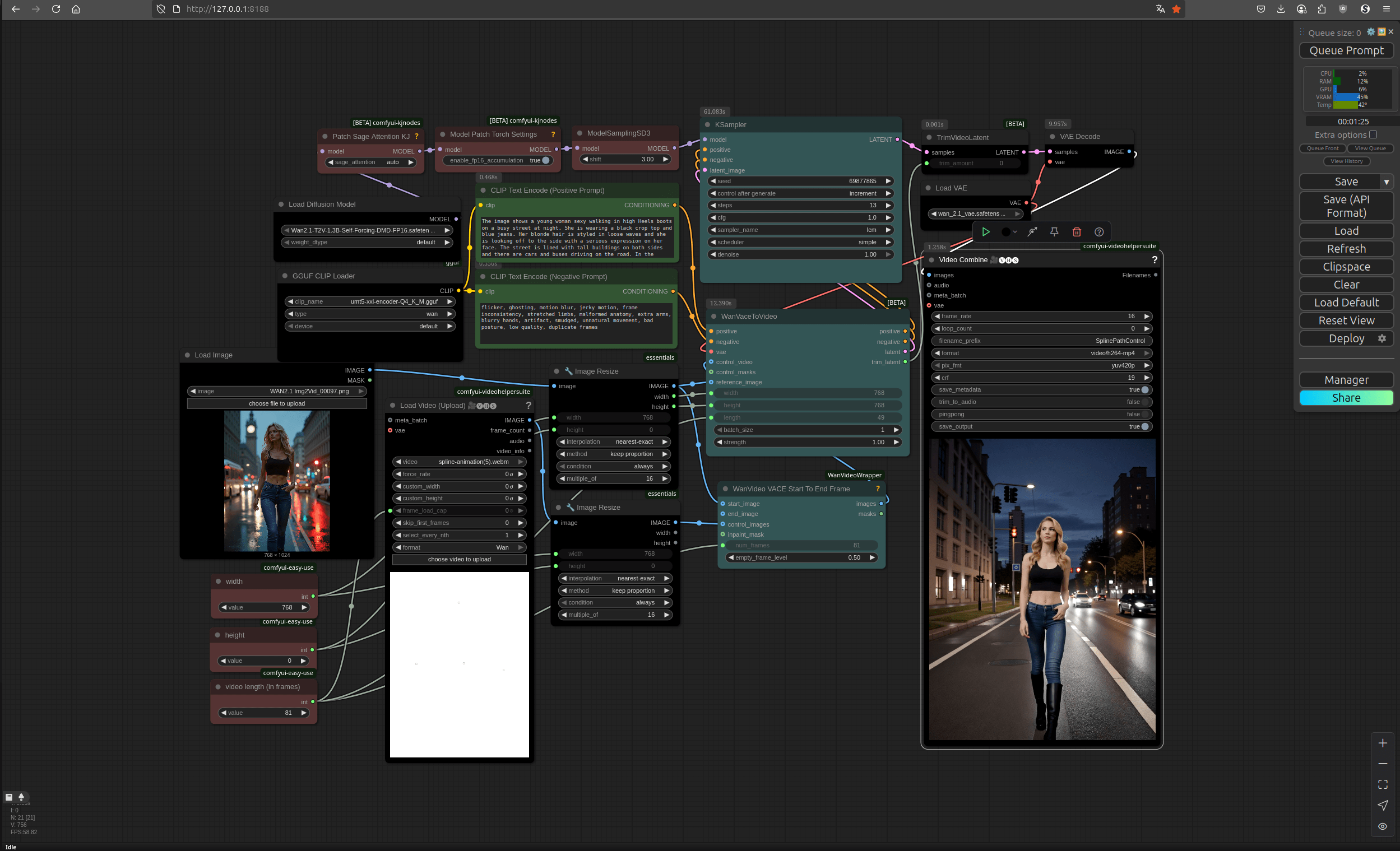The image size is (1400, 851).
Task: Open weight_dtype dropdown in Load Diffusion Model
Action: [367, 242]
